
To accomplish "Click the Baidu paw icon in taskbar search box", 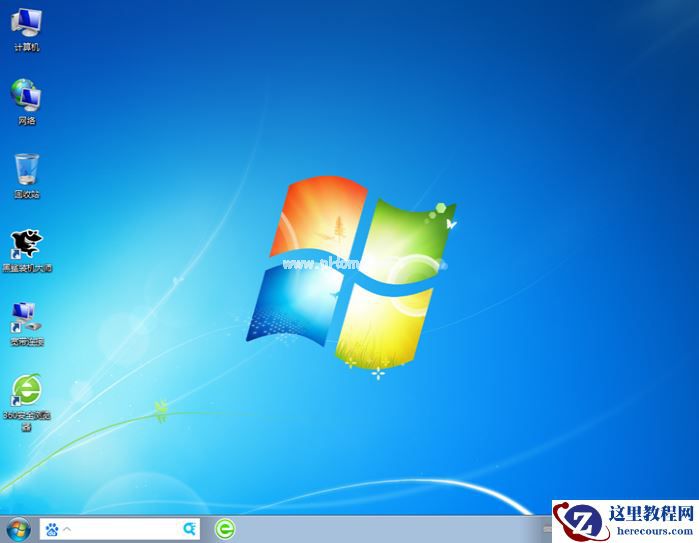I will click(x=52, y=529).
